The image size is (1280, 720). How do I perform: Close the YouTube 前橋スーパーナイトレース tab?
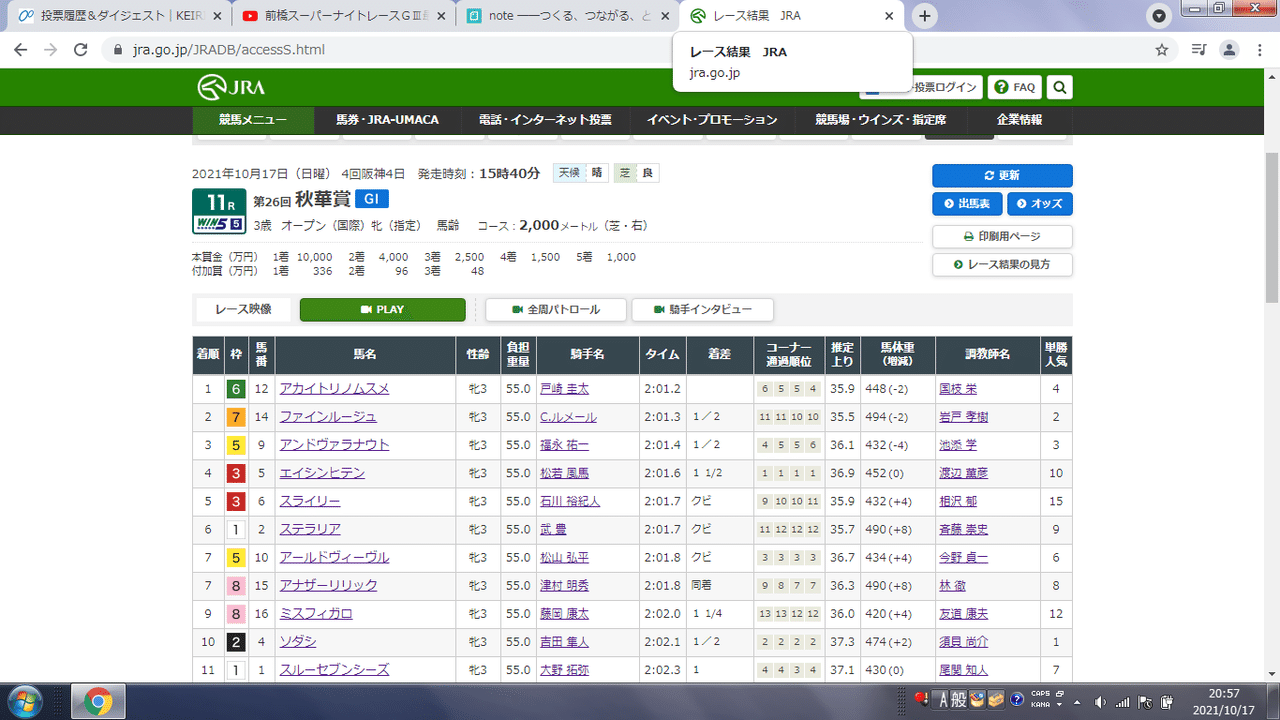pos(441,16)
